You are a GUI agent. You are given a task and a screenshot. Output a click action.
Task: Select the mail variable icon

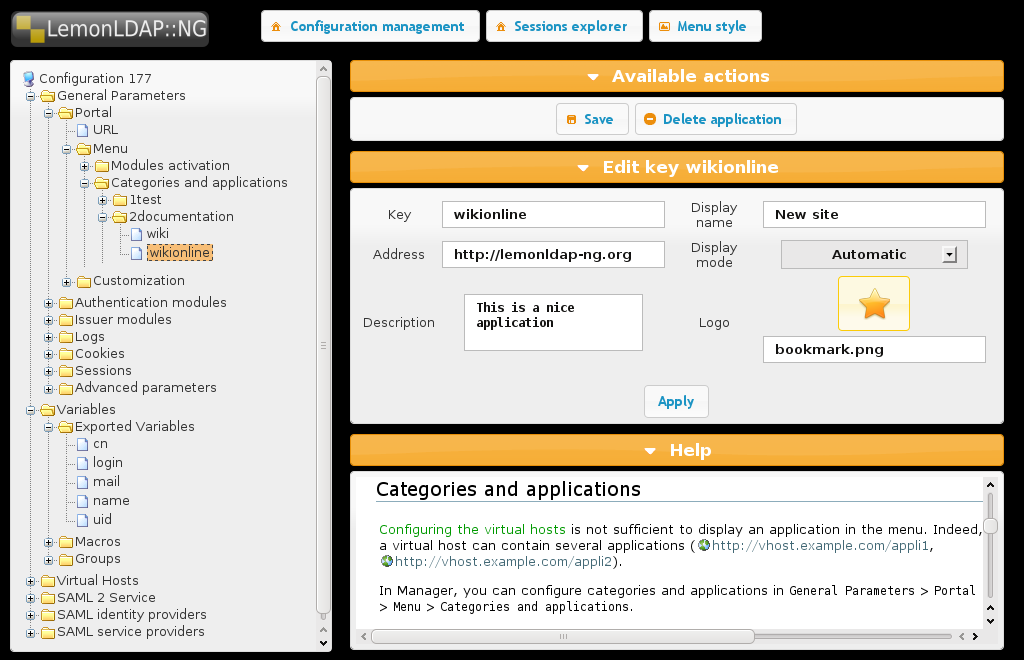83,482
